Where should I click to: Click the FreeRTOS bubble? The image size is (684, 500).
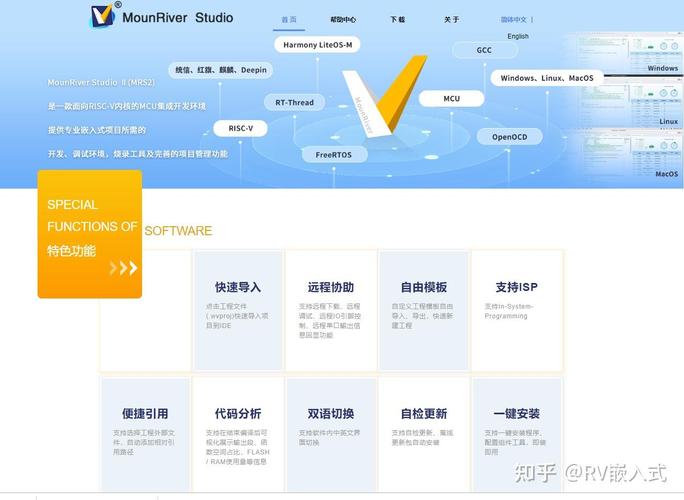coord(334,154)
